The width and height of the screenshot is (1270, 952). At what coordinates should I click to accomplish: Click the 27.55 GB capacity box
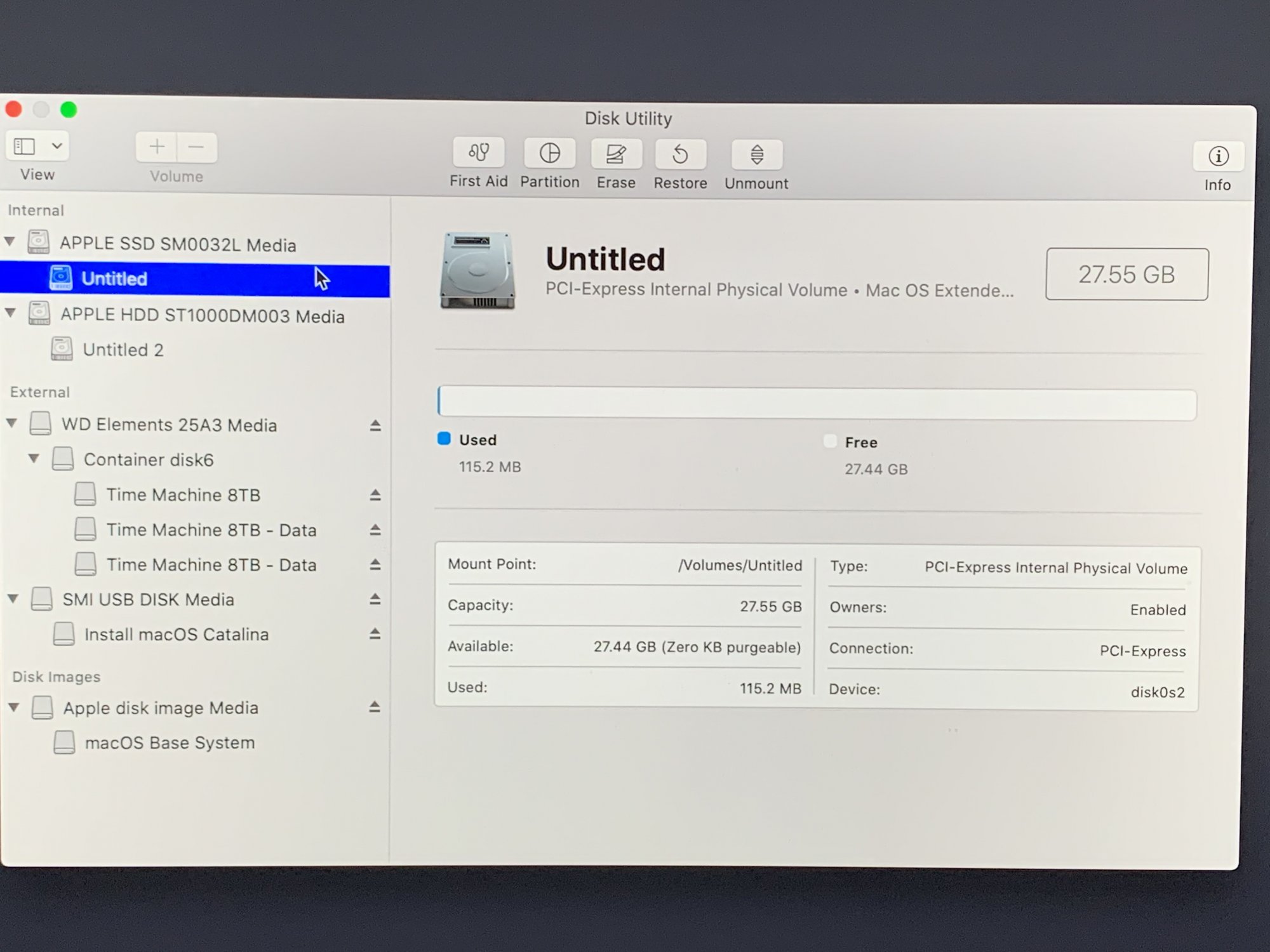[1126, 274]
